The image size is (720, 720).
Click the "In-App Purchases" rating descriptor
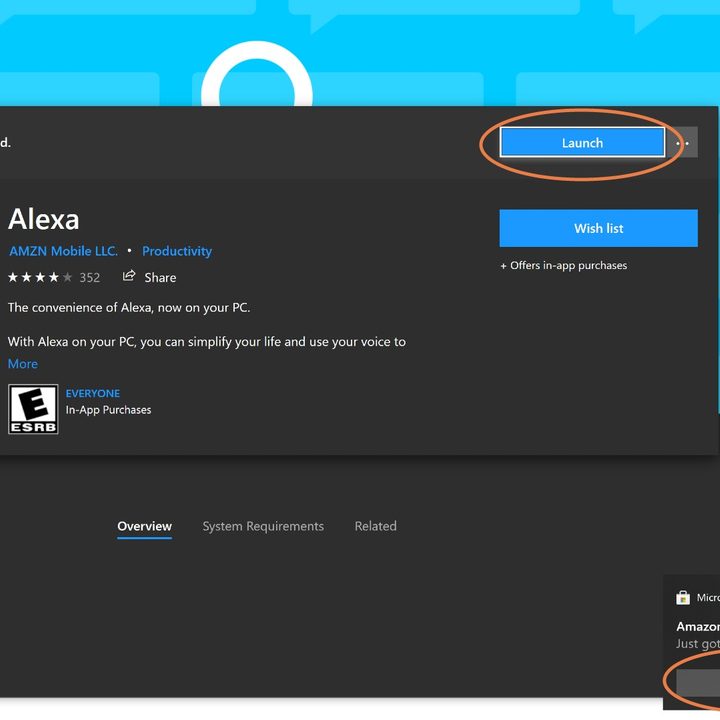pos(108,410)
